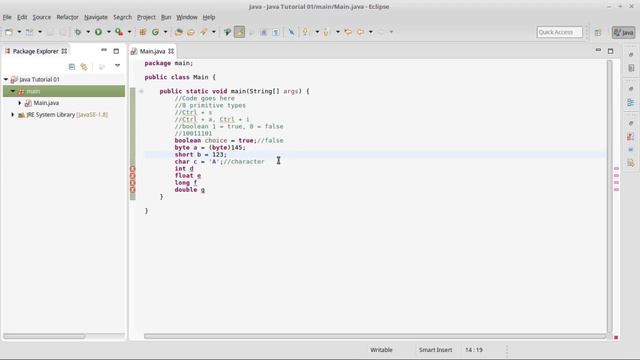Open the Source menu
Image resolution: width=640 pixels, height=360 pixels.
(42, 17)
